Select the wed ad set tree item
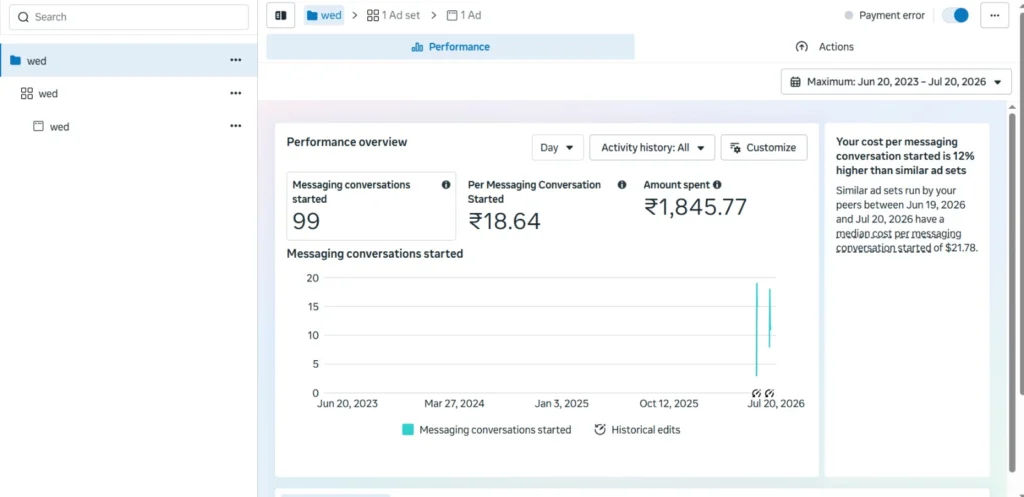Viewport: 1024px width, 497px height. click(x=129, y=93)
